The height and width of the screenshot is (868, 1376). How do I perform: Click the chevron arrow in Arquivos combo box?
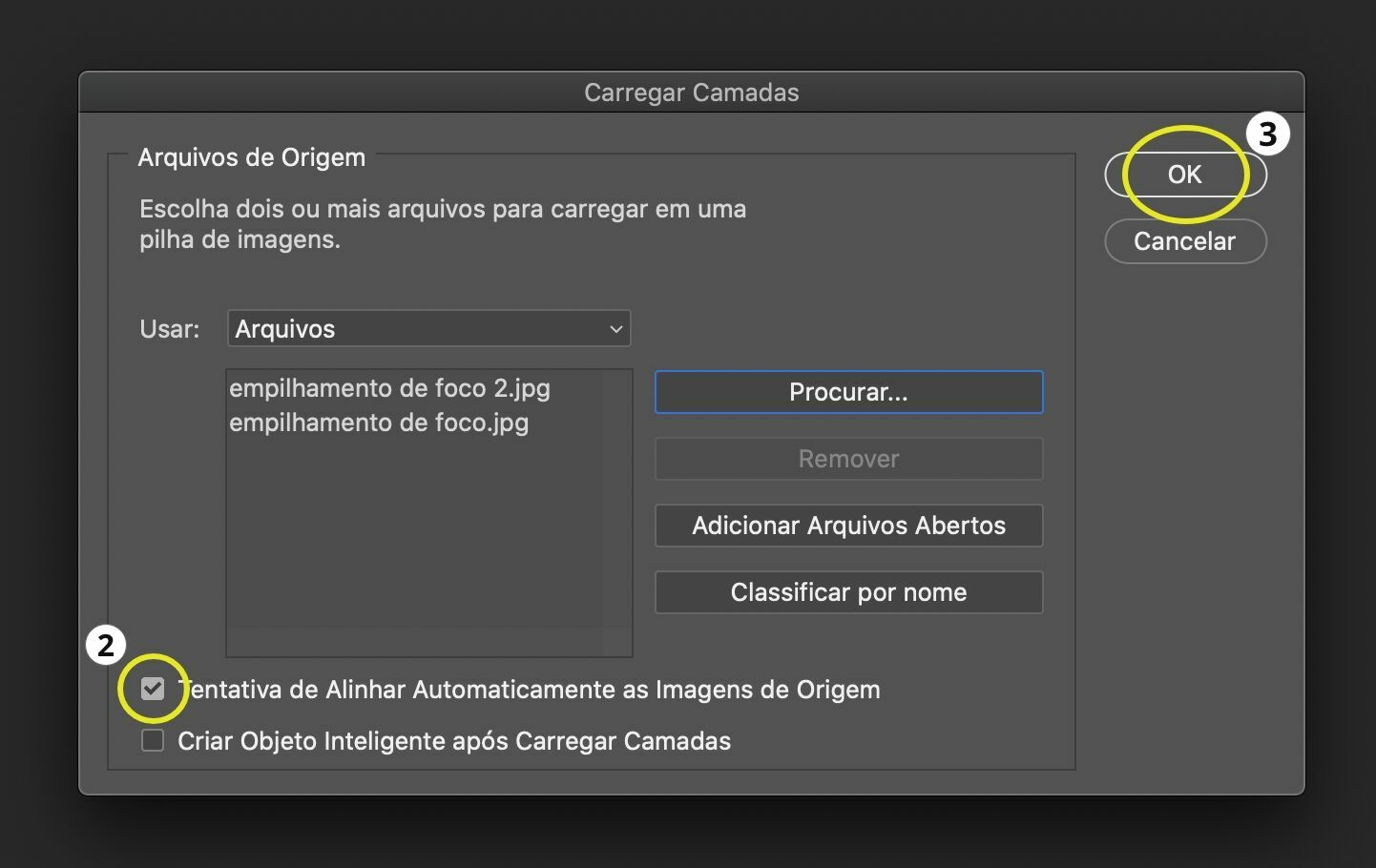pos(615,329)
